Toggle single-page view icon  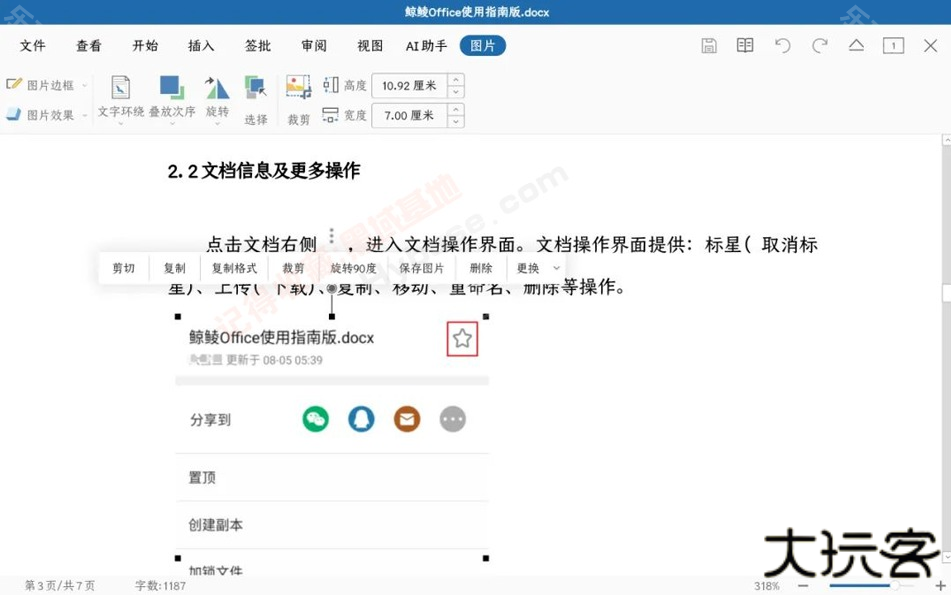click(893, 45)
